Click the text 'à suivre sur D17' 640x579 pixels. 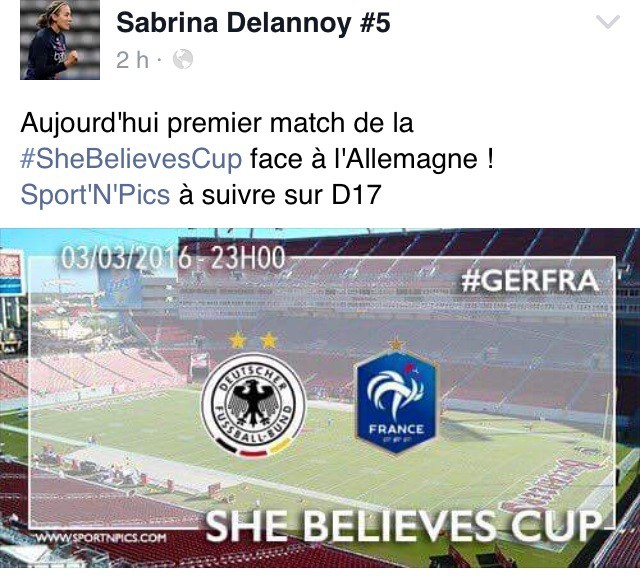tap(280, 195)
